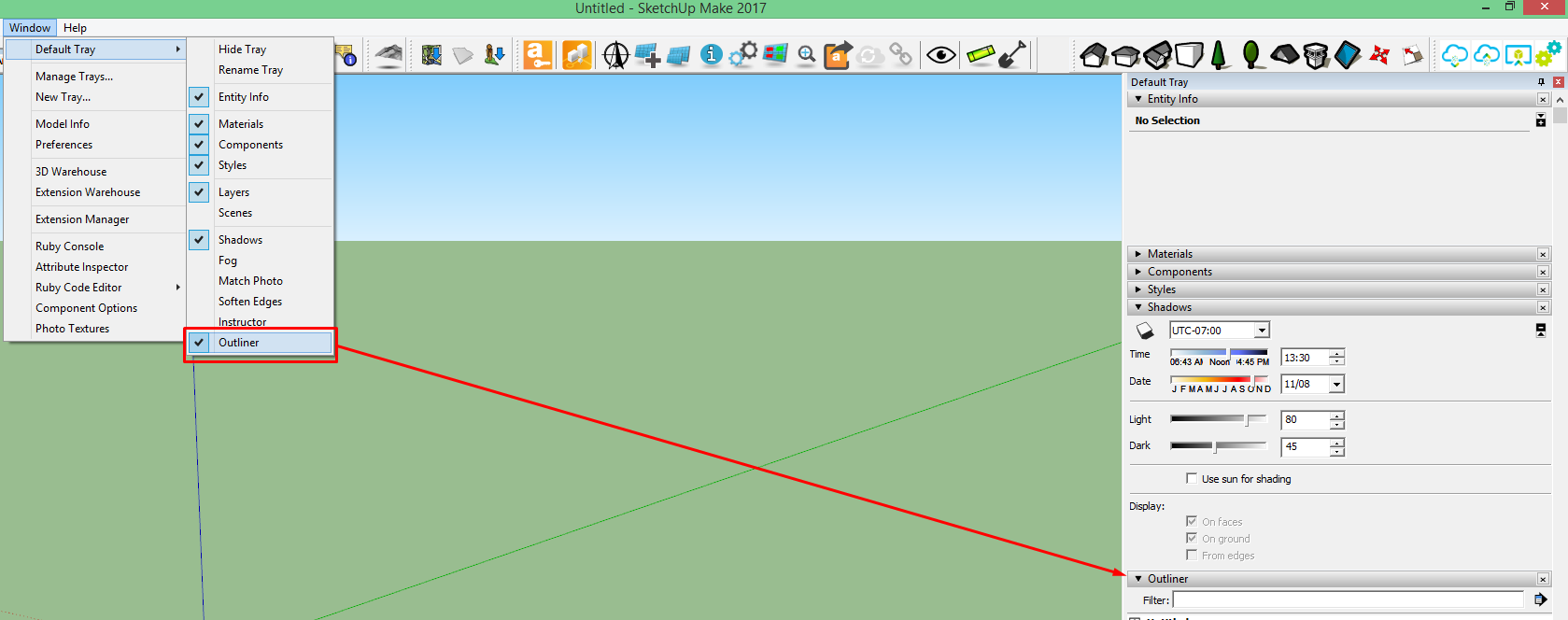Close the Materials panel with its X
The height and width of the screenshot is (620, 1568).
tap(1543, 254)
